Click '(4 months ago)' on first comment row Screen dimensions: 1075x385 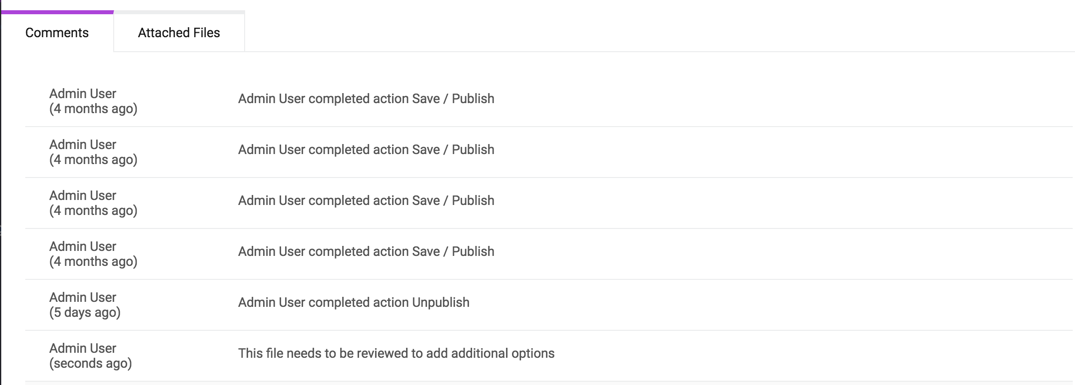pyautogui.click(x=93, y=109)
